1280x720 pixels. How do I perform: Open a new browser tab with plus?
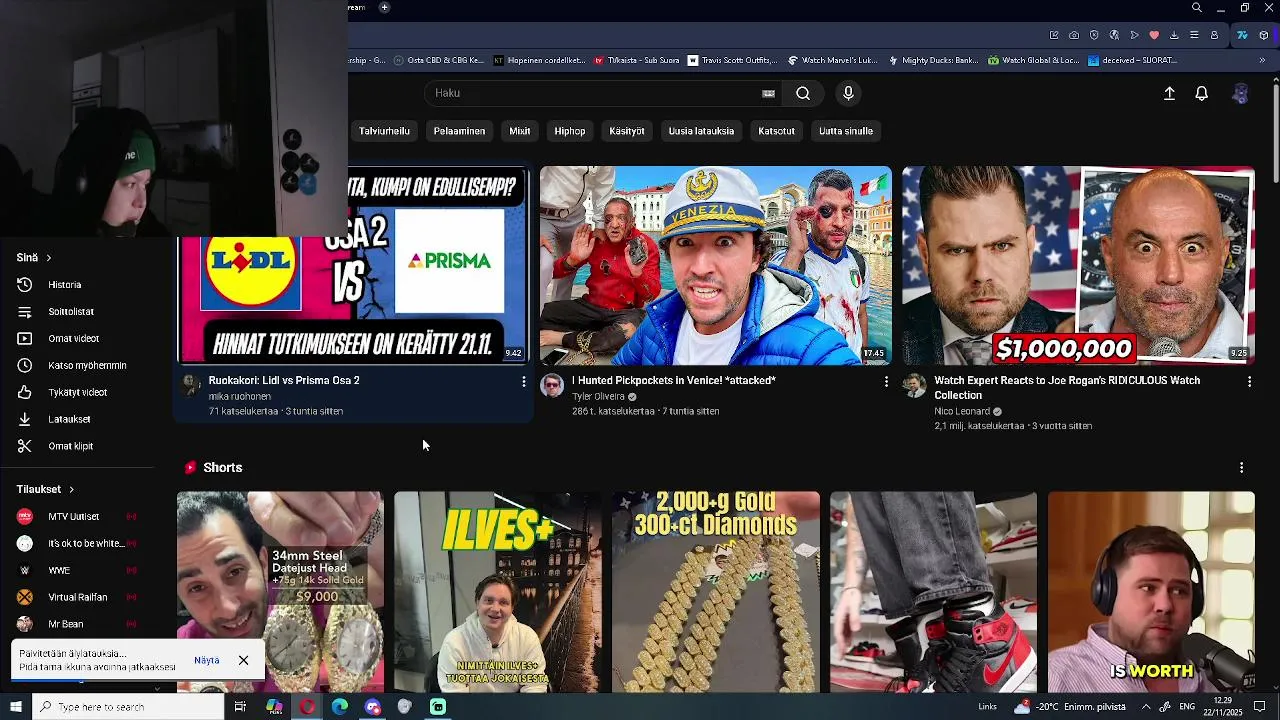pos(384,8)
